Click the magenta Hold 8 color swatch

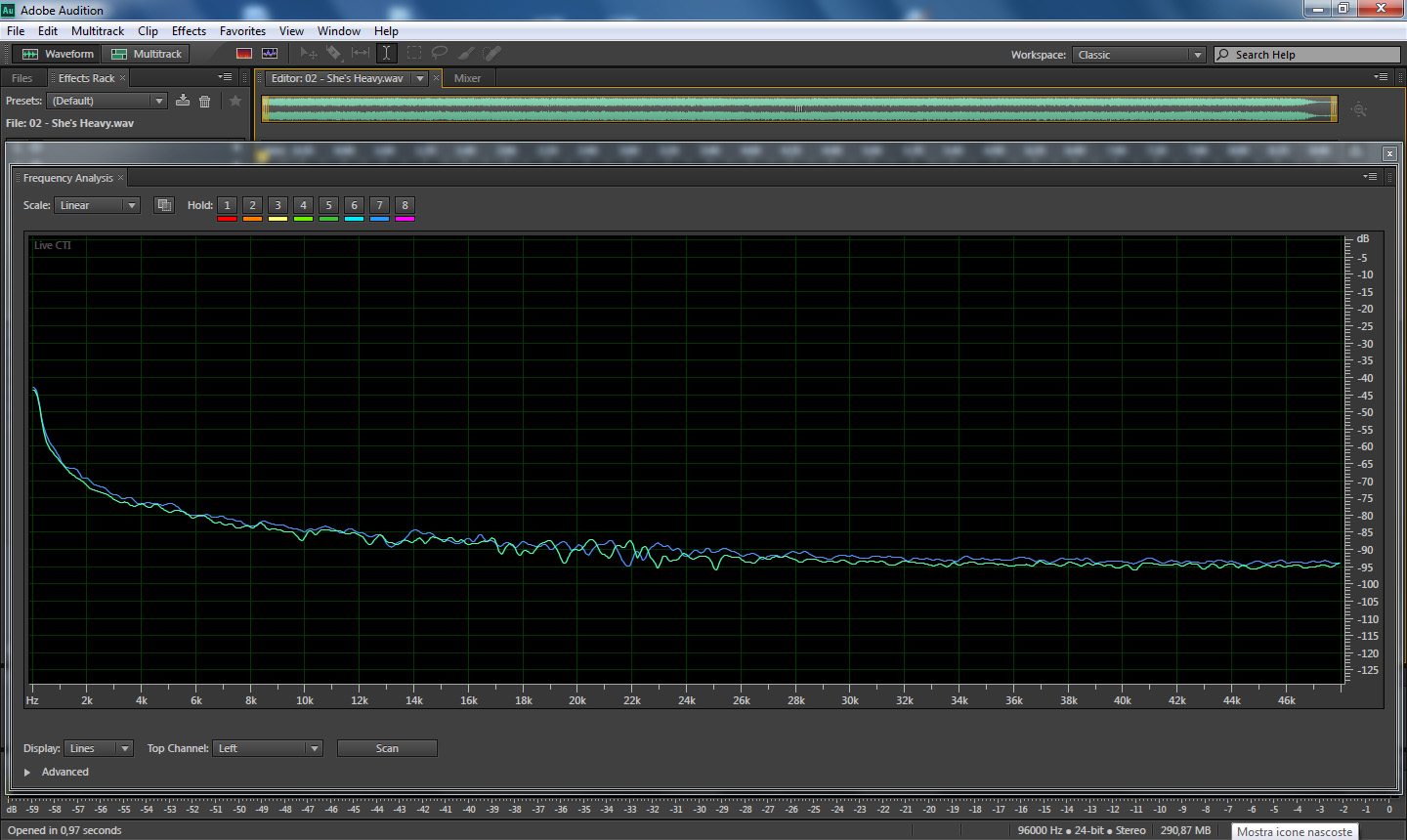point(405,219)
